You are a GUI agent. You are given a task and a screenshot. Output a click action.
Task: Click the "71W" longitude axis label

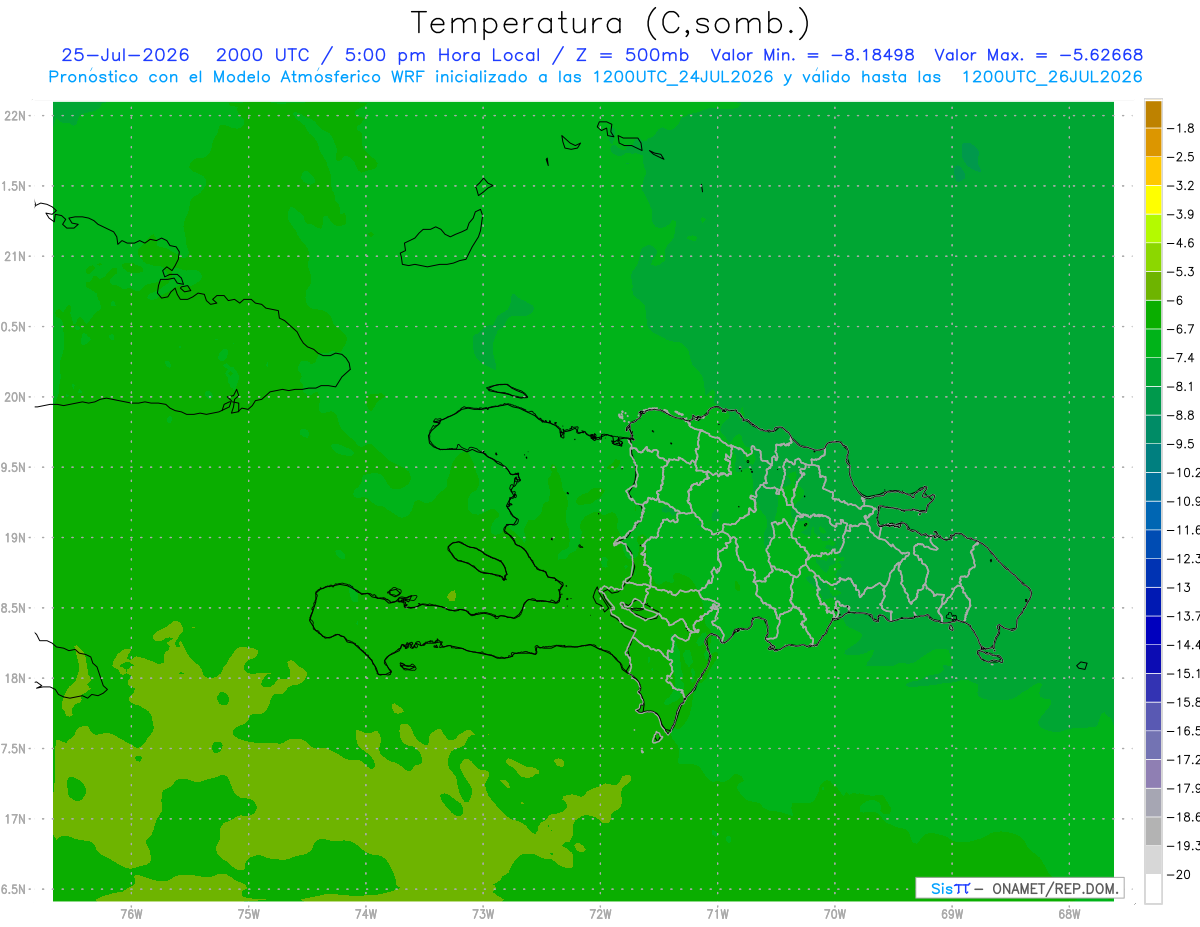pyautogui.click(x=717, y=913)
